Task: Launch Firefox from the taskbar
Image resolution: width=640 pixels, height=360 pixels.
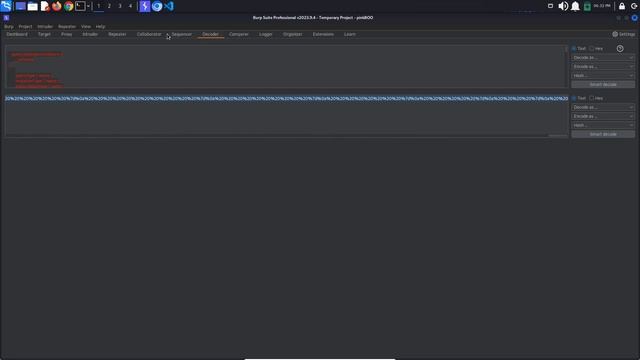Action: click(x=57, y=6)
